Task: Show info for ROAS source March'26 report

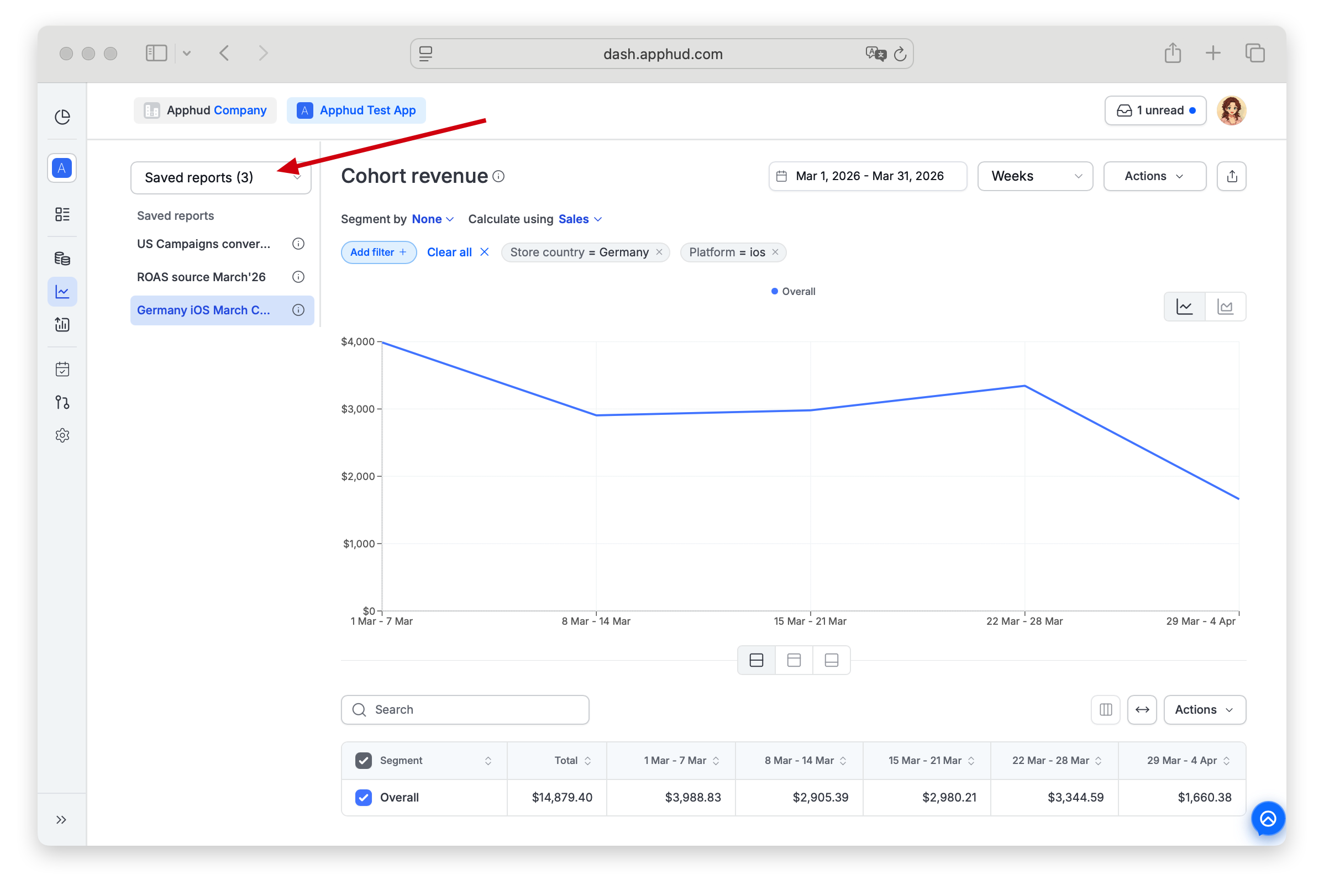Action: pos(298,277)
